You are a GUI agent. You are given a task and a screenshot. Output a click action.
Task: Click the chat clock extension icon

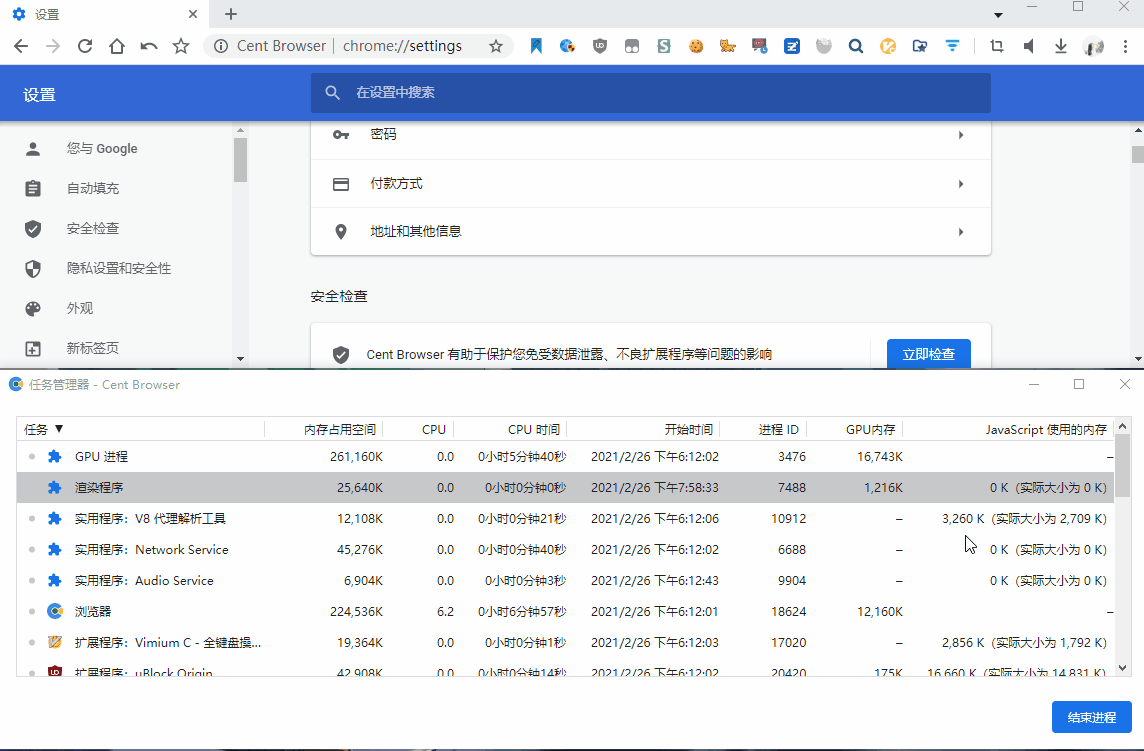[760, 46]
